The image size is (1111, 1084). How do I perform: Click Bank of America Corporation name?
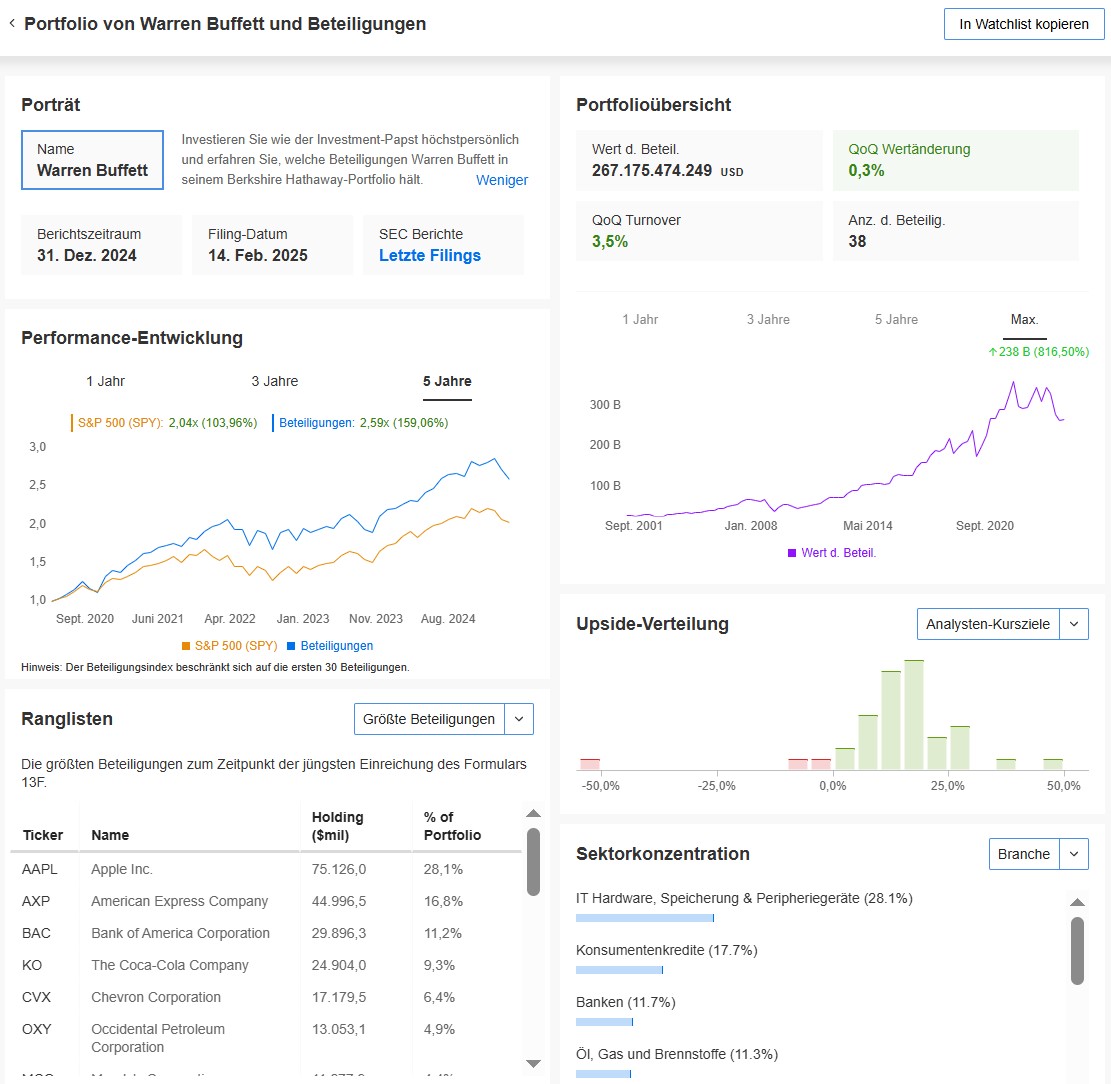180,933
